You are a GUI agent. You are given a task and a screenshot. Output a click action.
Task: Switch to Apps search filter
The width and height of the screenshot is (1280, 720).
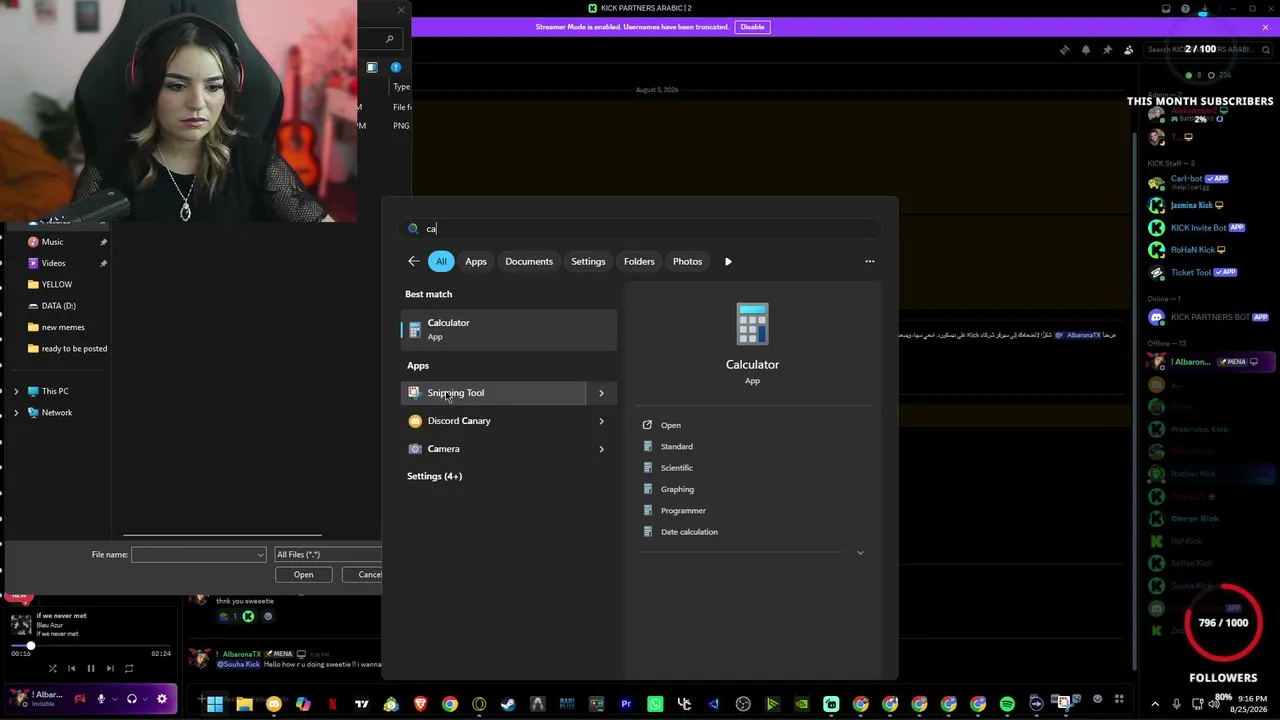476,261
